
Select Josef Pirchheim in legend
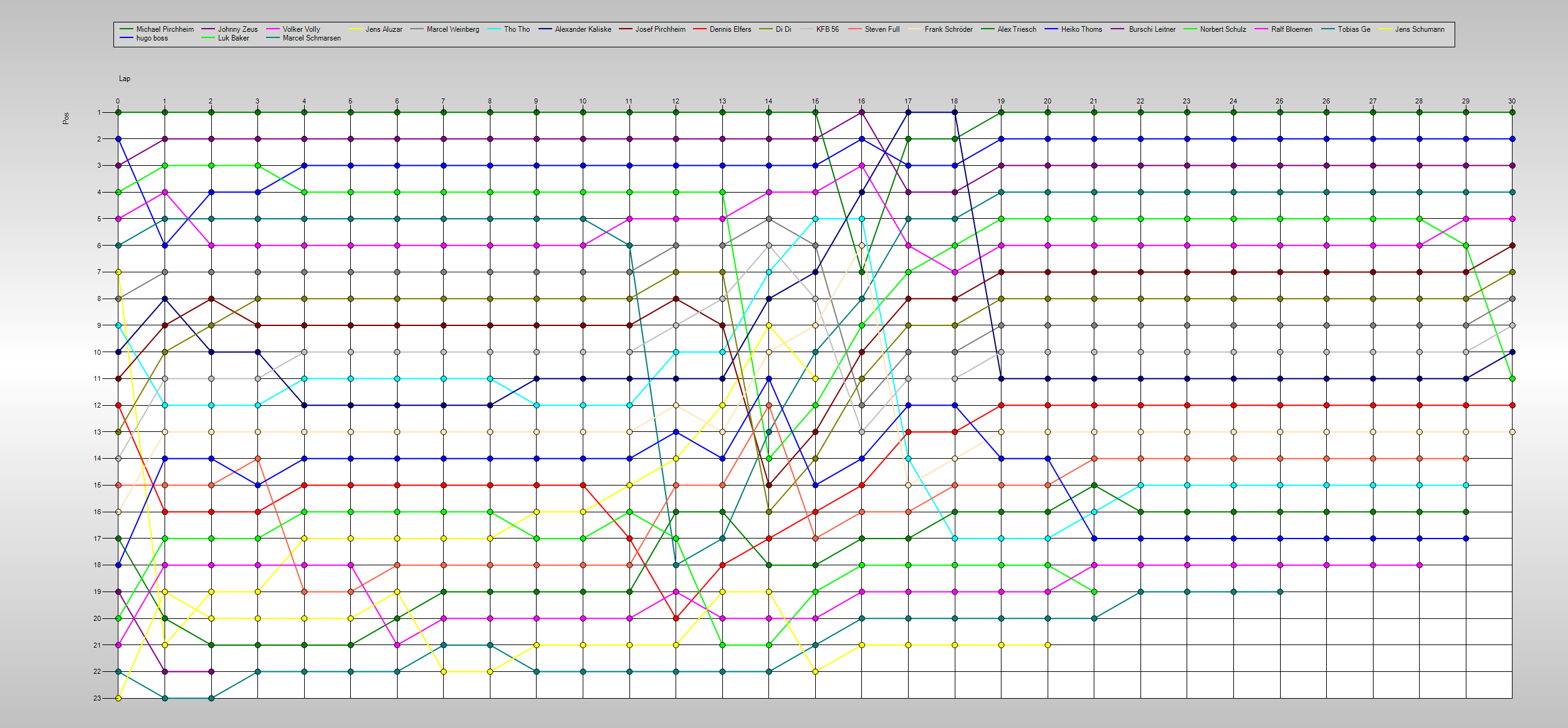click(x=652, y=29)
